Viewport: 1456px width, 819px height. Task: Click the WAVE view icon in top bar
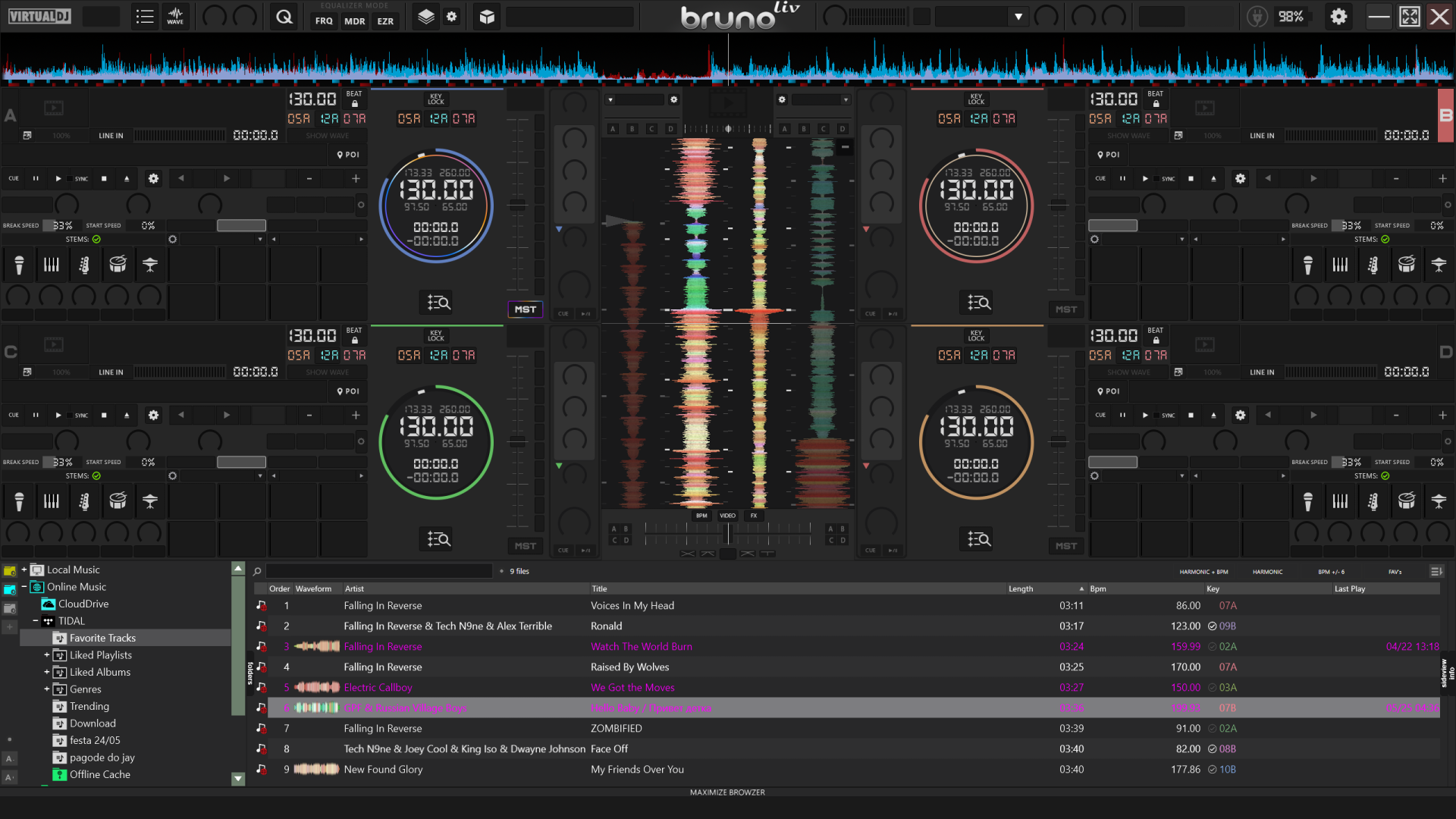click(175, 17)
